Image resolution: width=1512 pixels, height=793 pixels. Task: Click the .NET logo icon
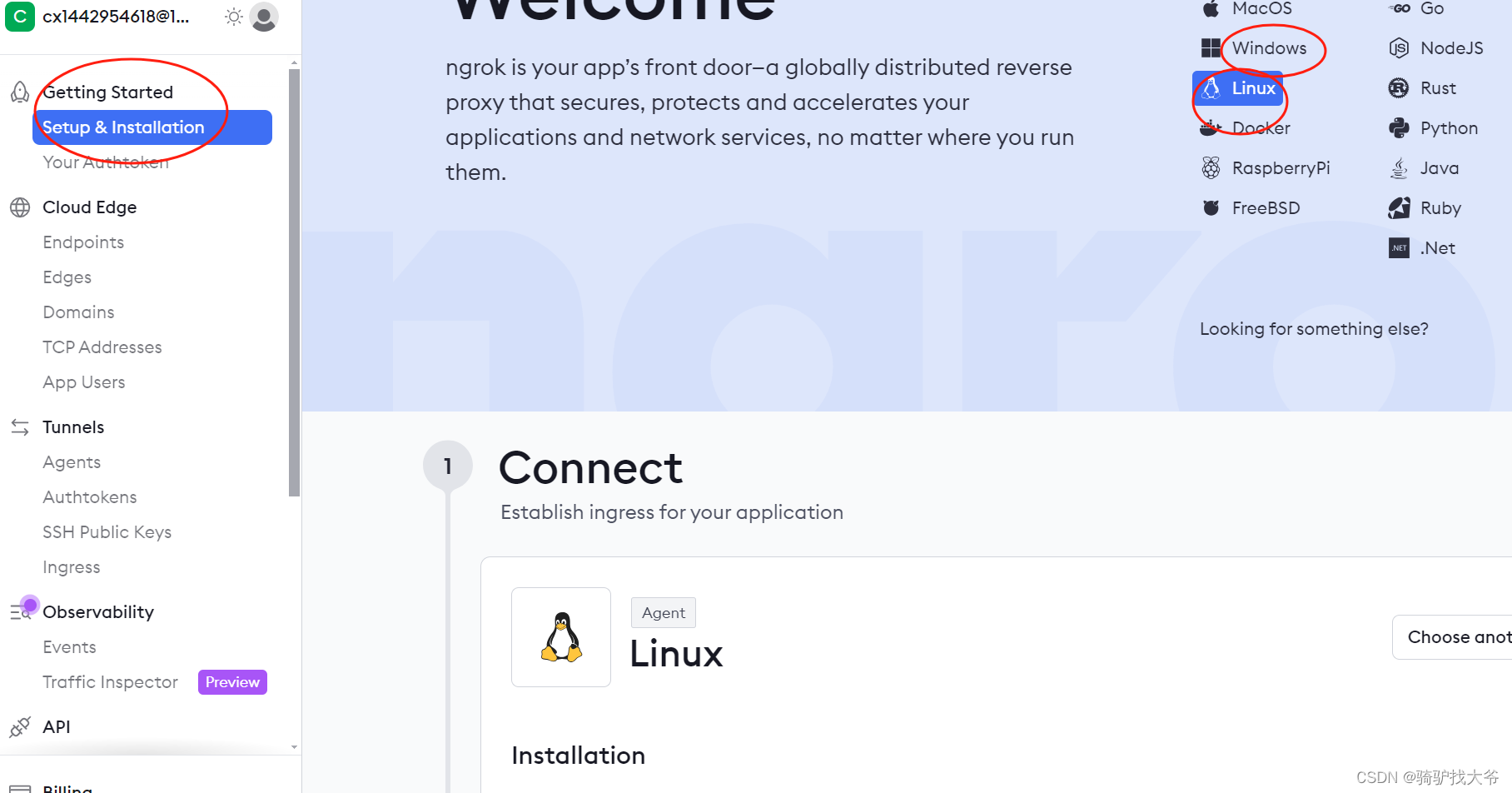point(1400,248)
